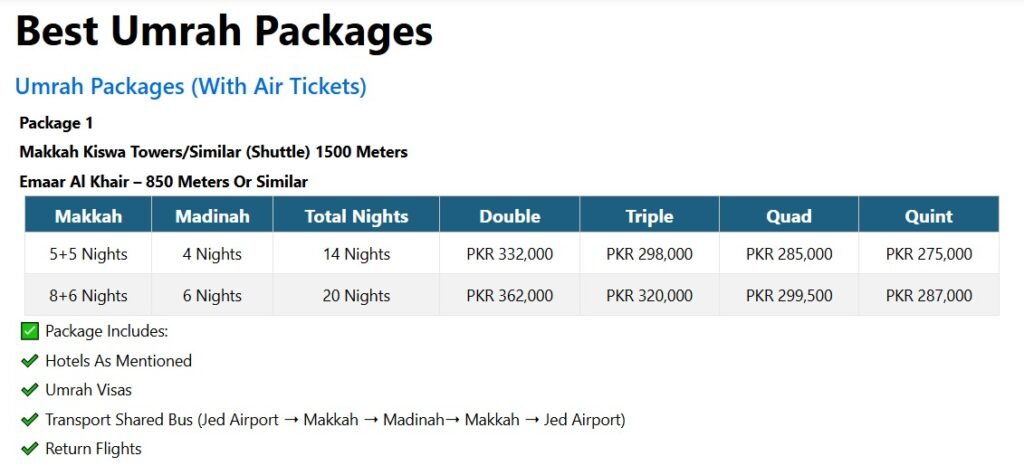Click the Package 1 label
This screenshot has height=475, width=1024.
tap(56, 123)
